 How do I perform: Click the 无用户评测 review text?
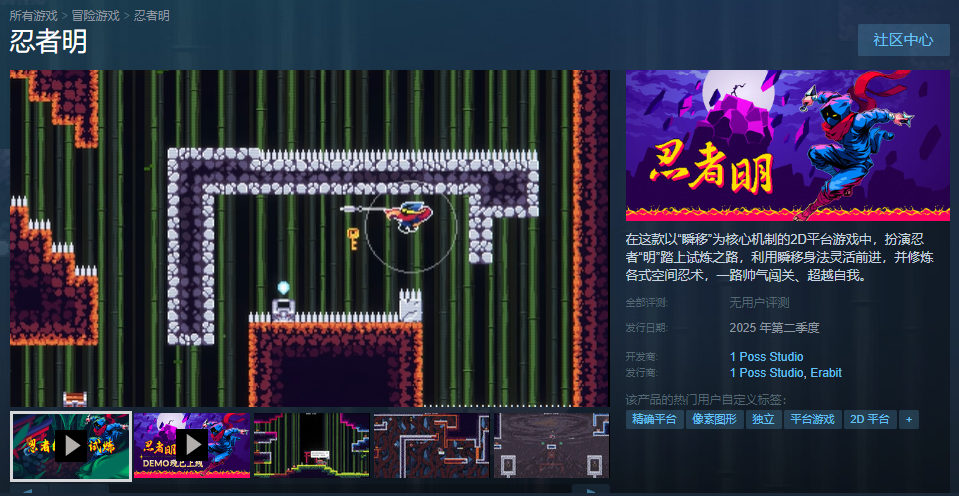759,303
